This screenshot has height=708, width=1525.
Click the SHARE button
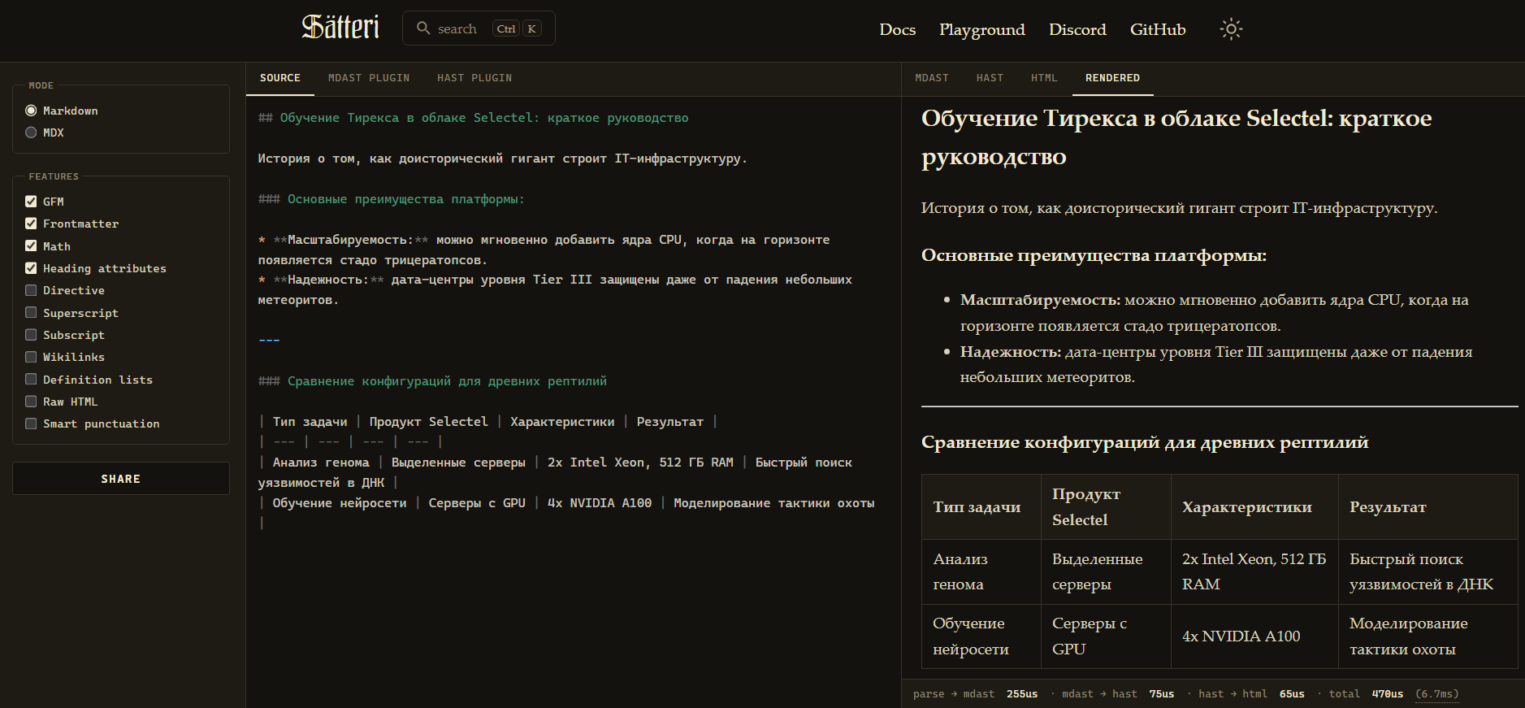coord(121,479)
